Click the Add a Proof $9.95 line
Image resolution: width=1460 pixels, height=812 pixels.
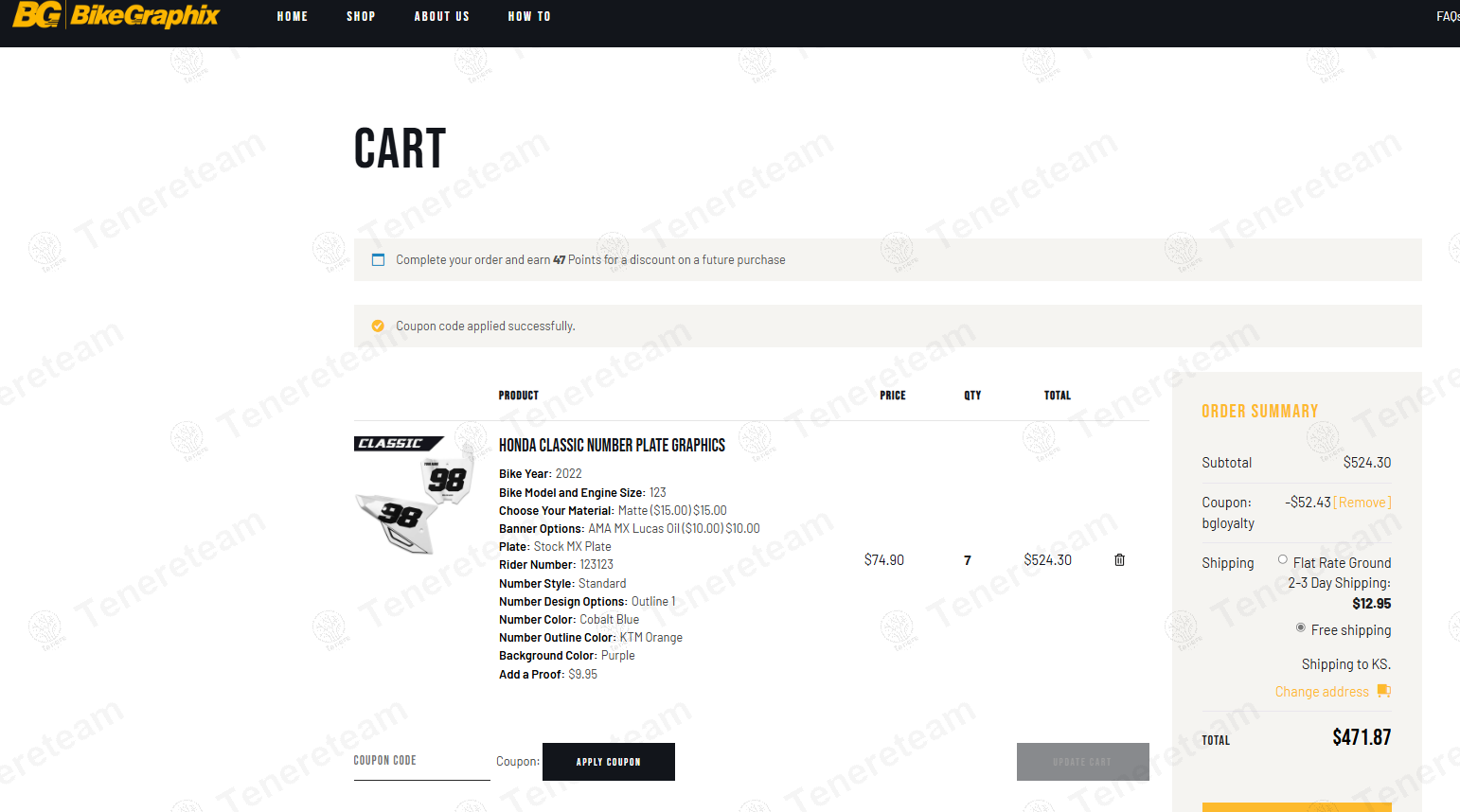(x=548, y=675)
